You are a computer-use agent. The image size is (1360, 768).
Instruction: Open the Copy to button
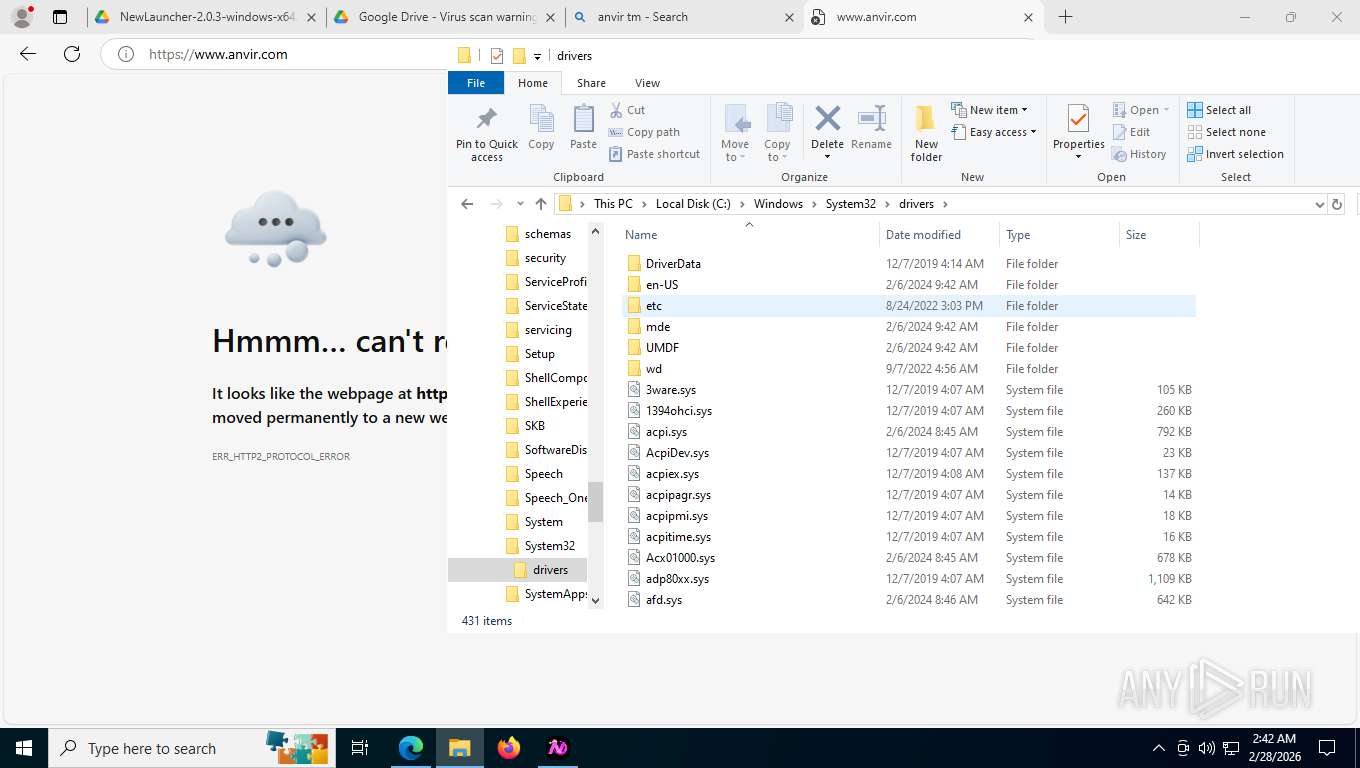tap(777, 133)
